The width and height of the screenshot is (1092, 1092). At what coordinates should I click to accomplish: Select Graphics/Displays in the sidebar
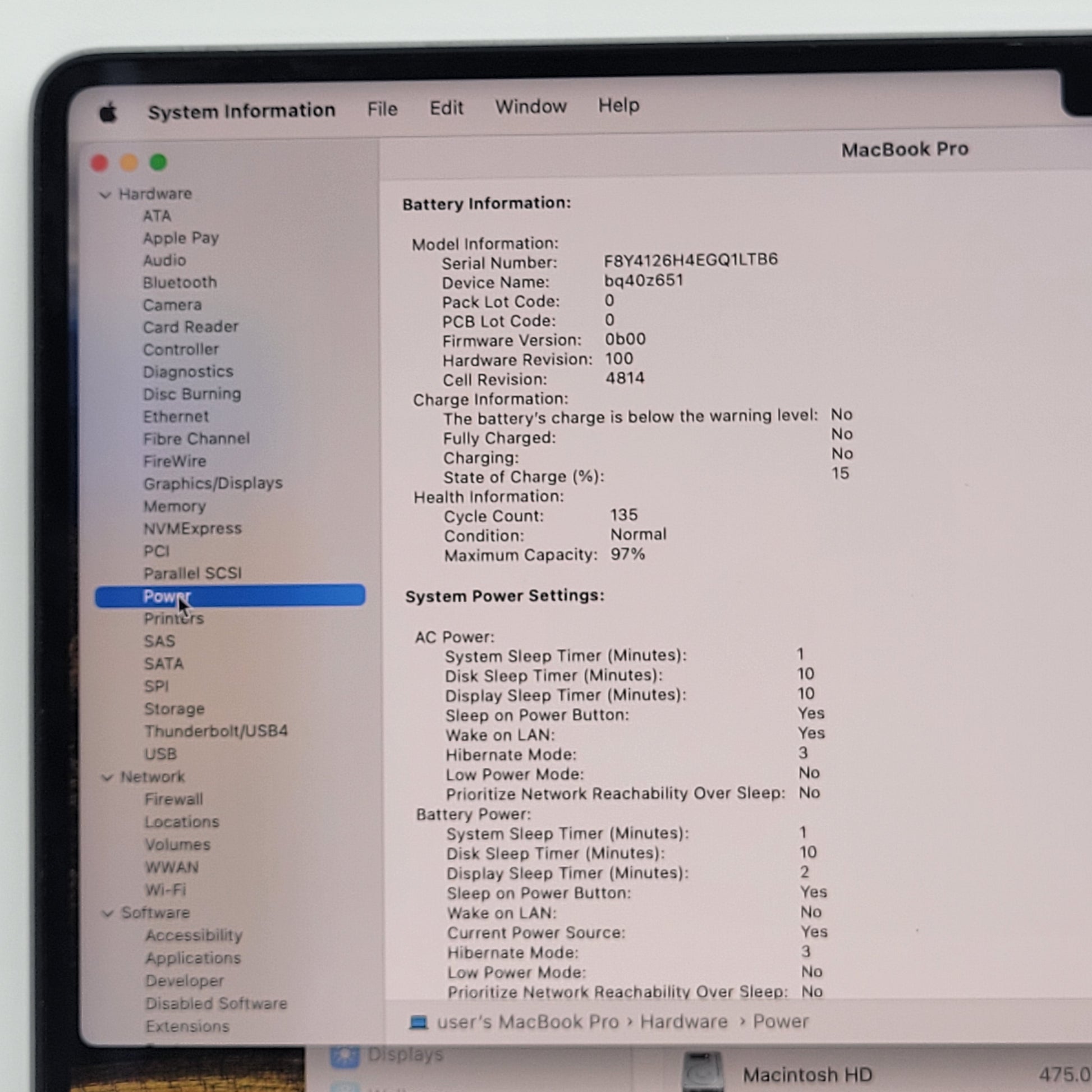[213, 484]
